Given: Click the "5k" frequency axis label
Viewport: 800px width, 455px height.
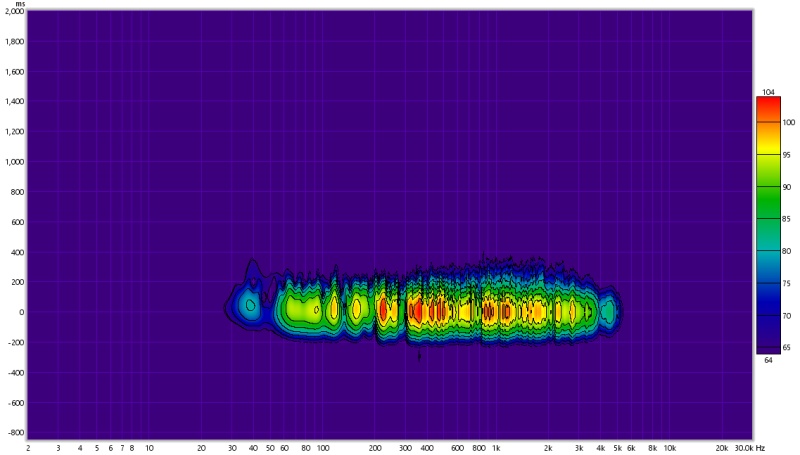Looking at the screenshot, I should [x=617, y=448].
